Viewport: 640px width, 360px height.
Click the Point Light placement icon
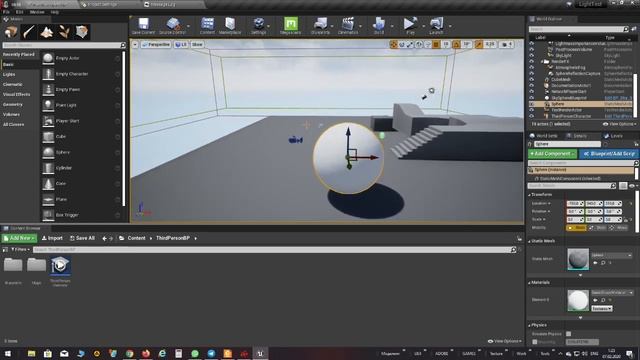[x=48, y=105]
